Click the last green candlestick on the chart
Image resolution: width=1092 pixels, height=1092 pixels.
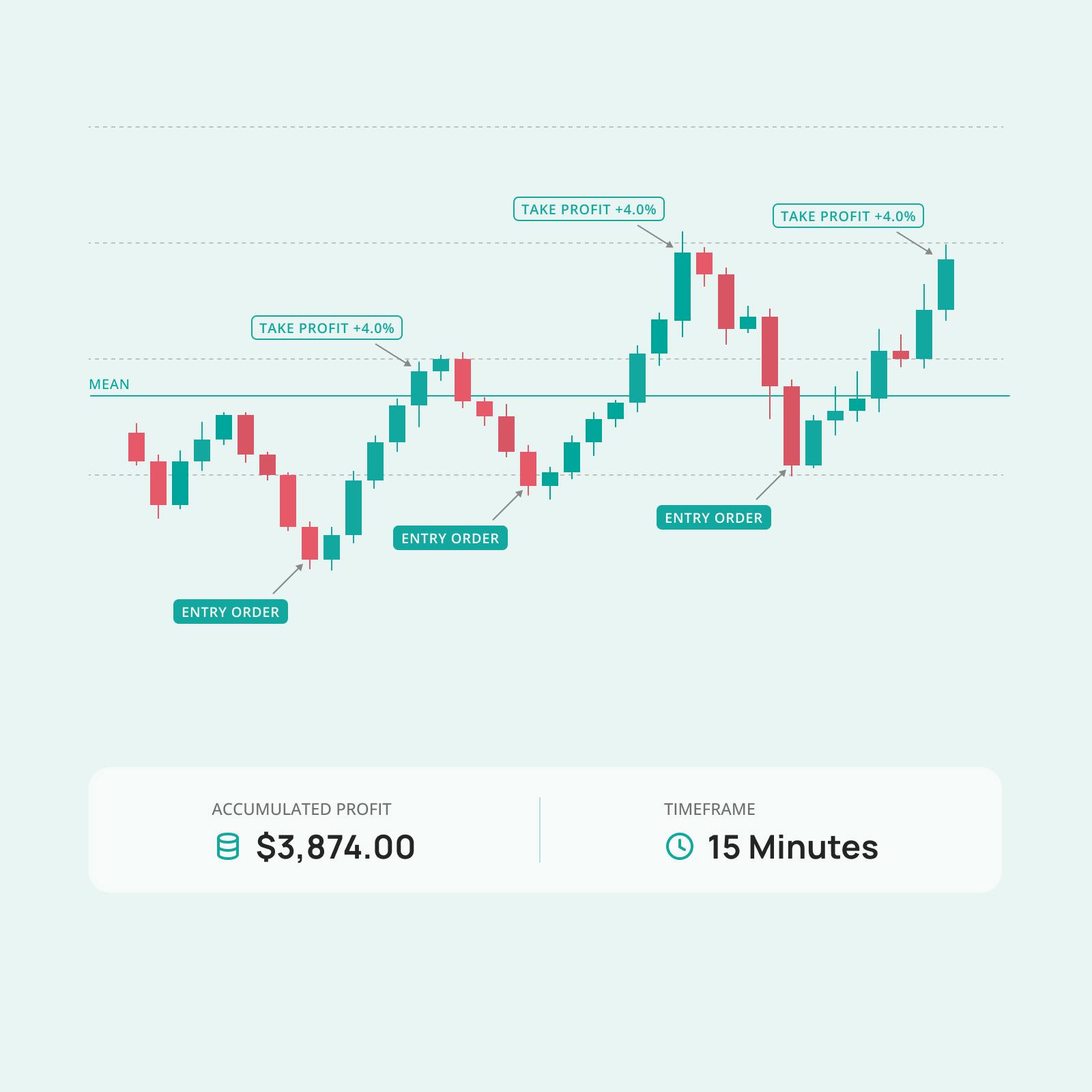click(945, 284)
